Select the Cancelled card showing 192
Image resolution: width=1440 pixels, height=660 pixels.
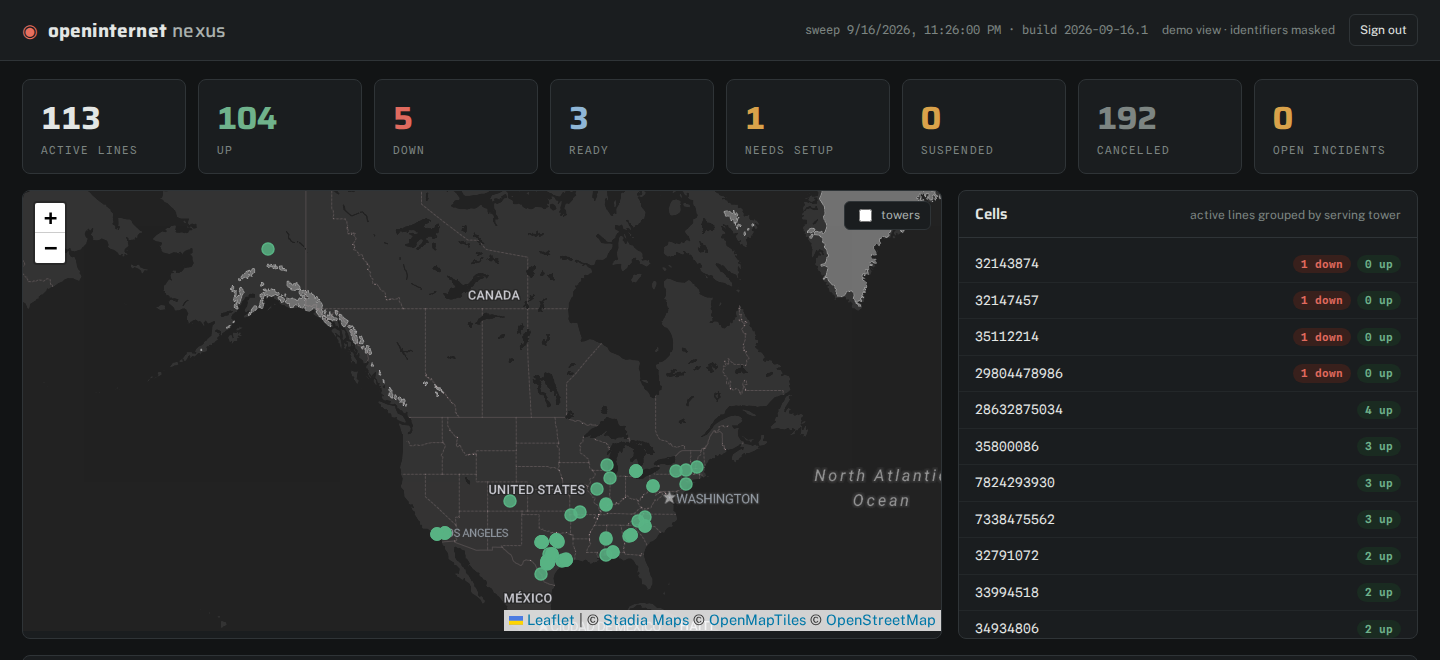(1160, 126)
